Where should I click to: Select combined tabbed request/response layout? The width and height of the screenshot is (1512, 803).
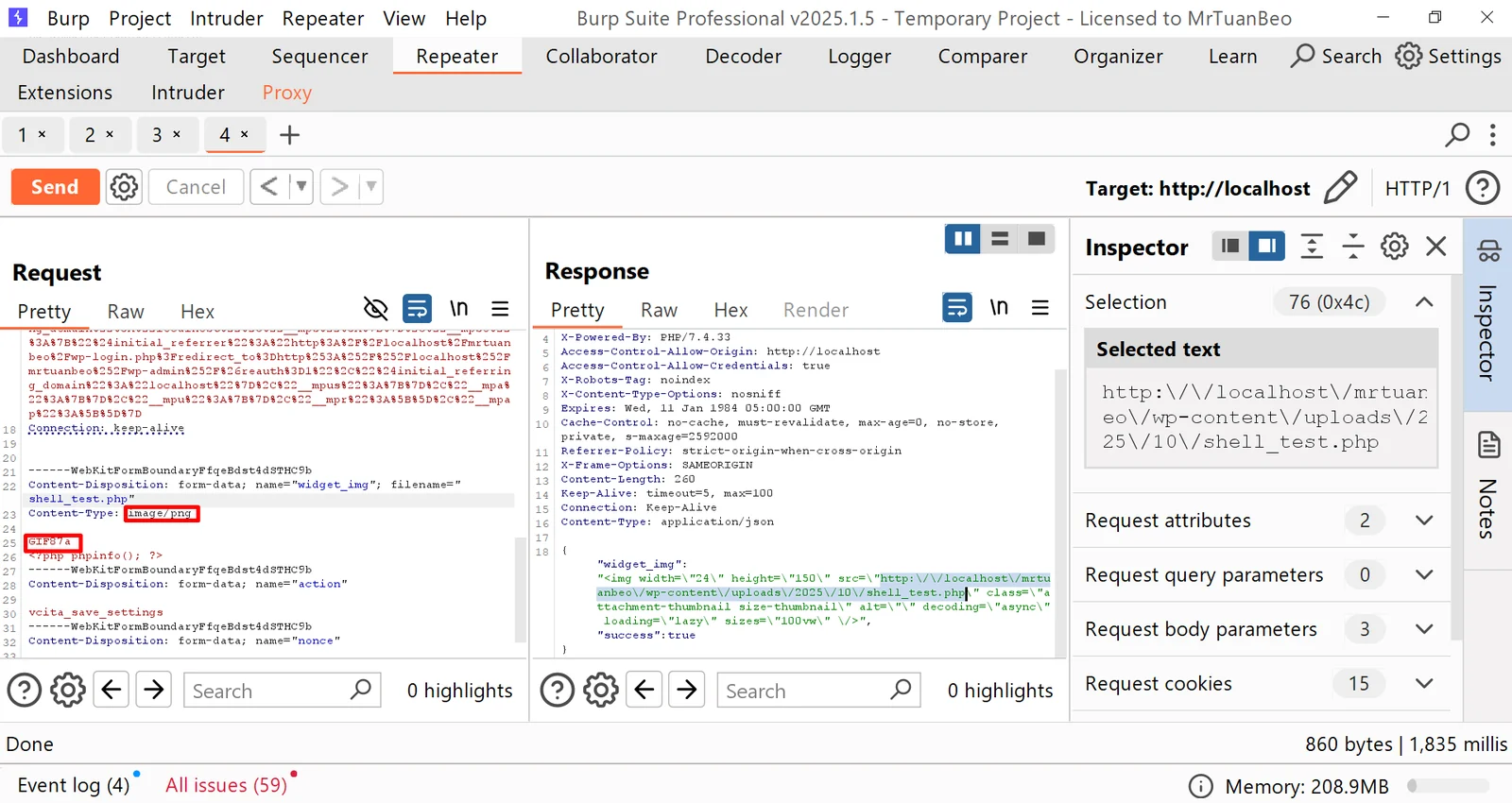pyautogui.click(x=1037, y=239)
